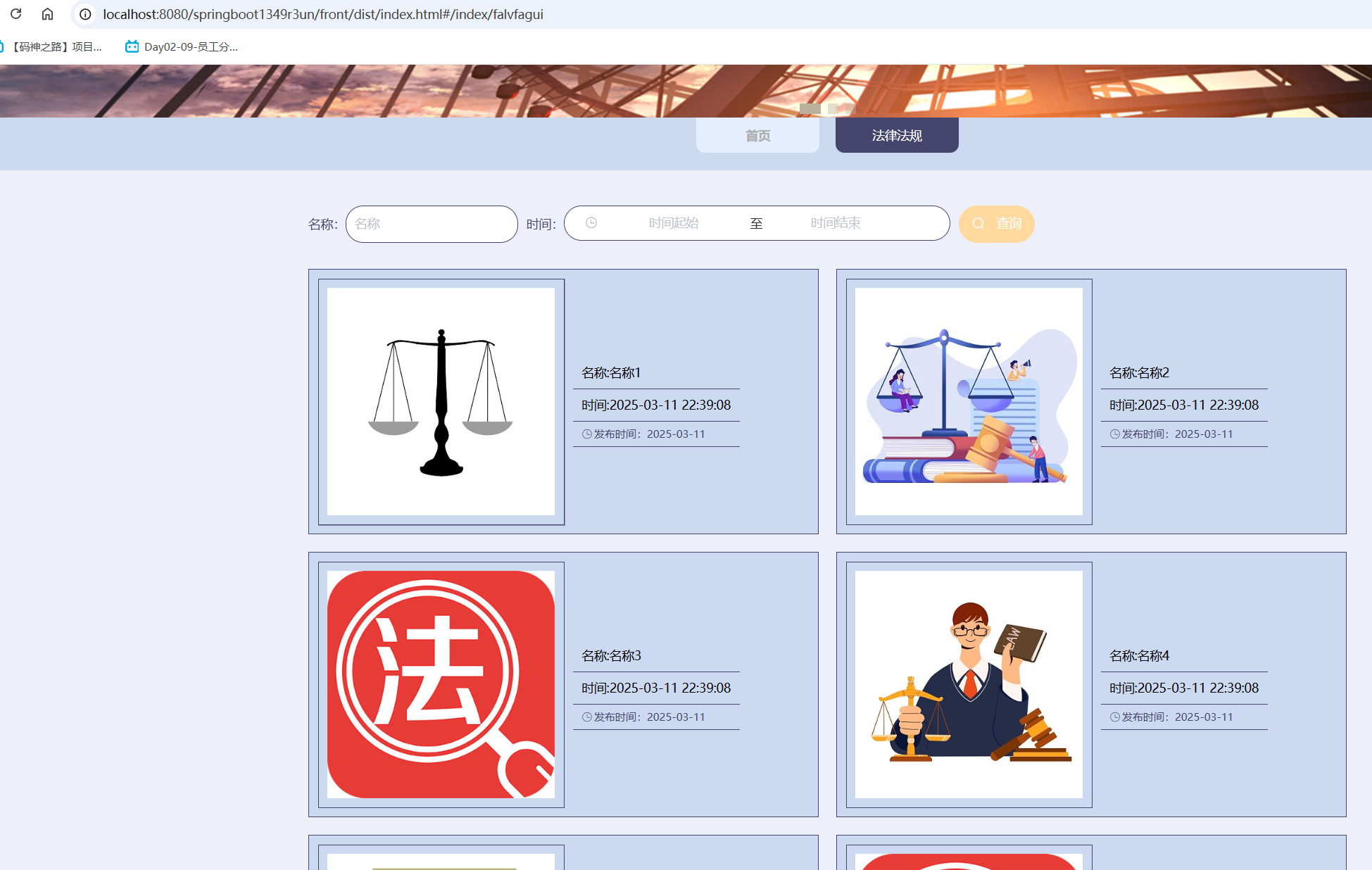Click the 名称:名称2 title link
The width and height of the screenshot is (1372, 870).
tap(1139, 373)
